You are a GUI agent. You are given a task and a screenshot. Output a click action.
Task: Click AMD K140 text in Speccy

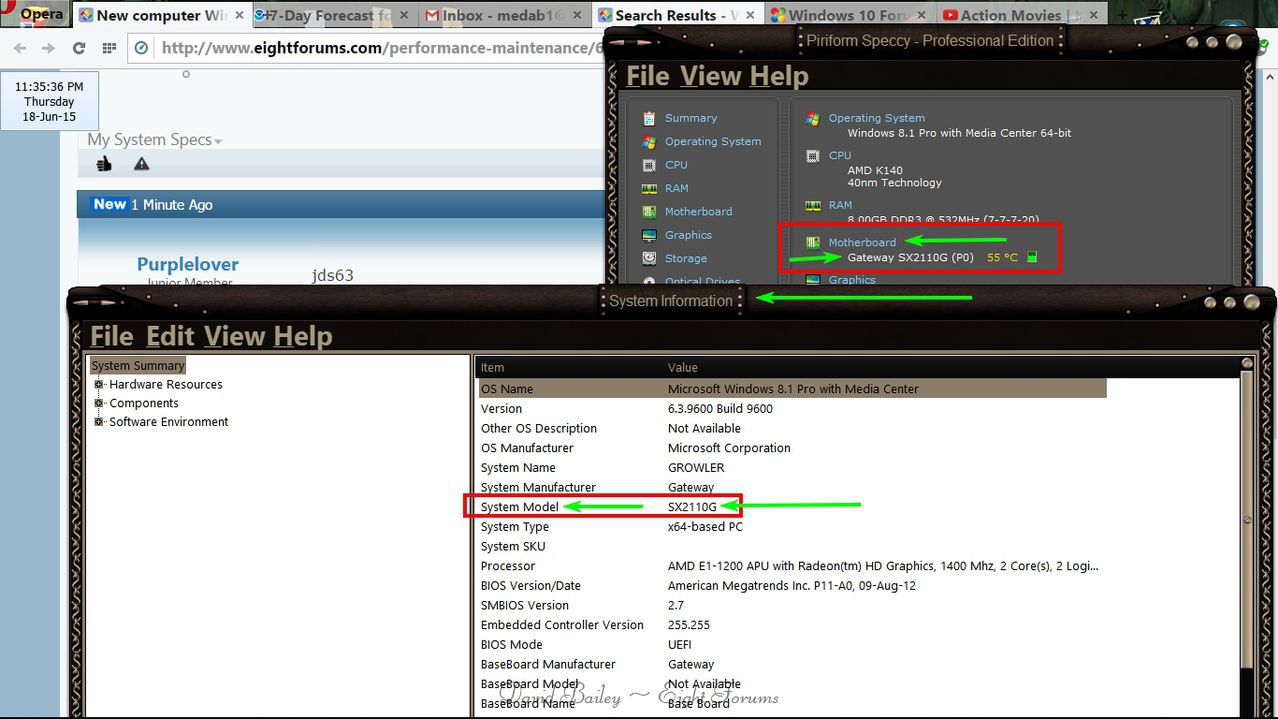click(x=875, y=170)
